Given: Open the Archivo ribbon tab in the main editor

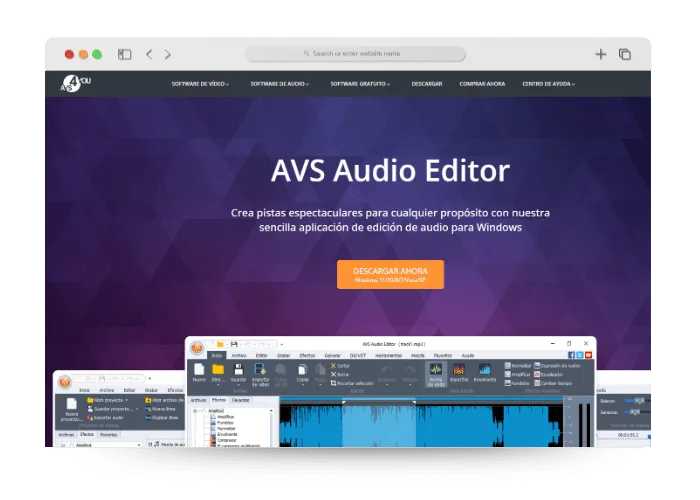Looking at the screenshot, I should [239, 355].
